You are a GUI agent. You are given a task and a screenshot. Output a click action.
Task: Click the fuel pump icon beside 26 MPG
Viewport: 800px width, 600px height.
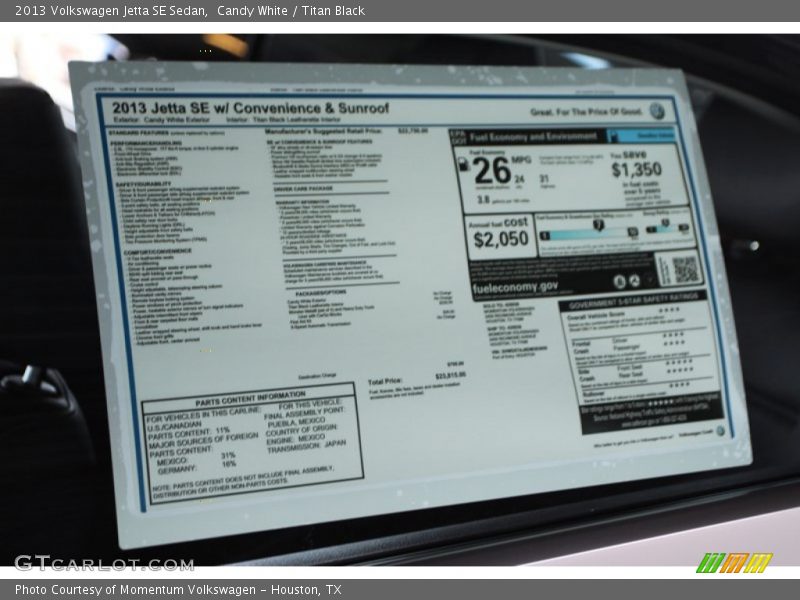(463, 164)
